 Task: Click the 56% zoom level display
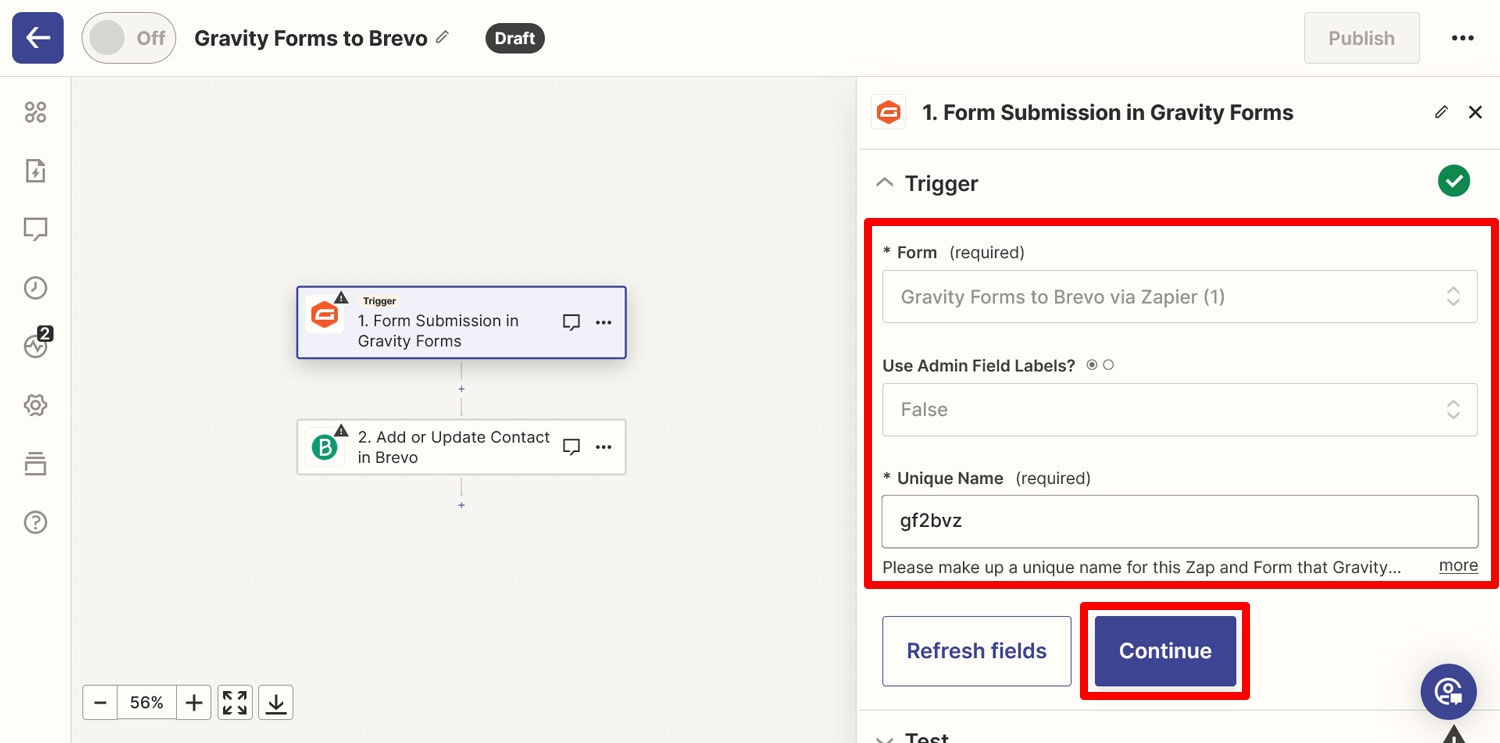click(147, 703)
